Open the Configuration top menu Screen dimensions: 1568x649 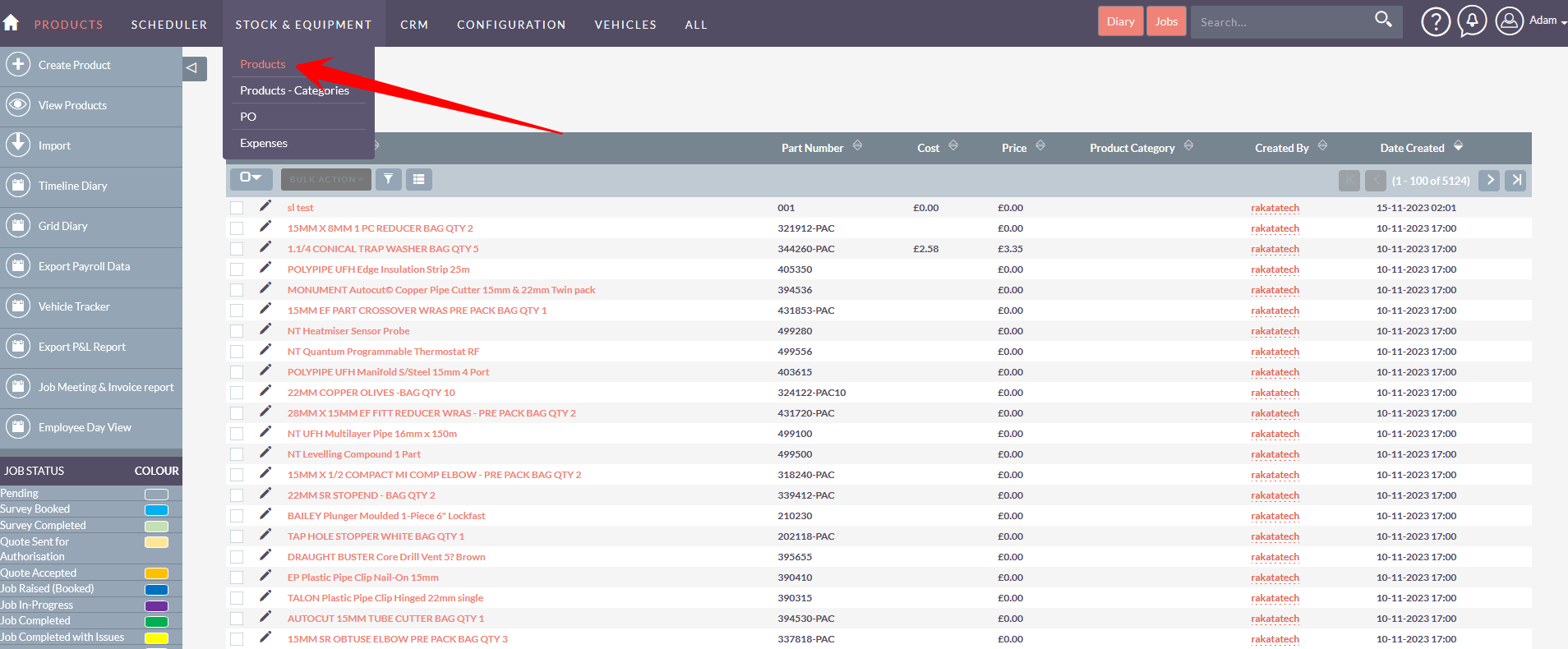click(511, 25)
